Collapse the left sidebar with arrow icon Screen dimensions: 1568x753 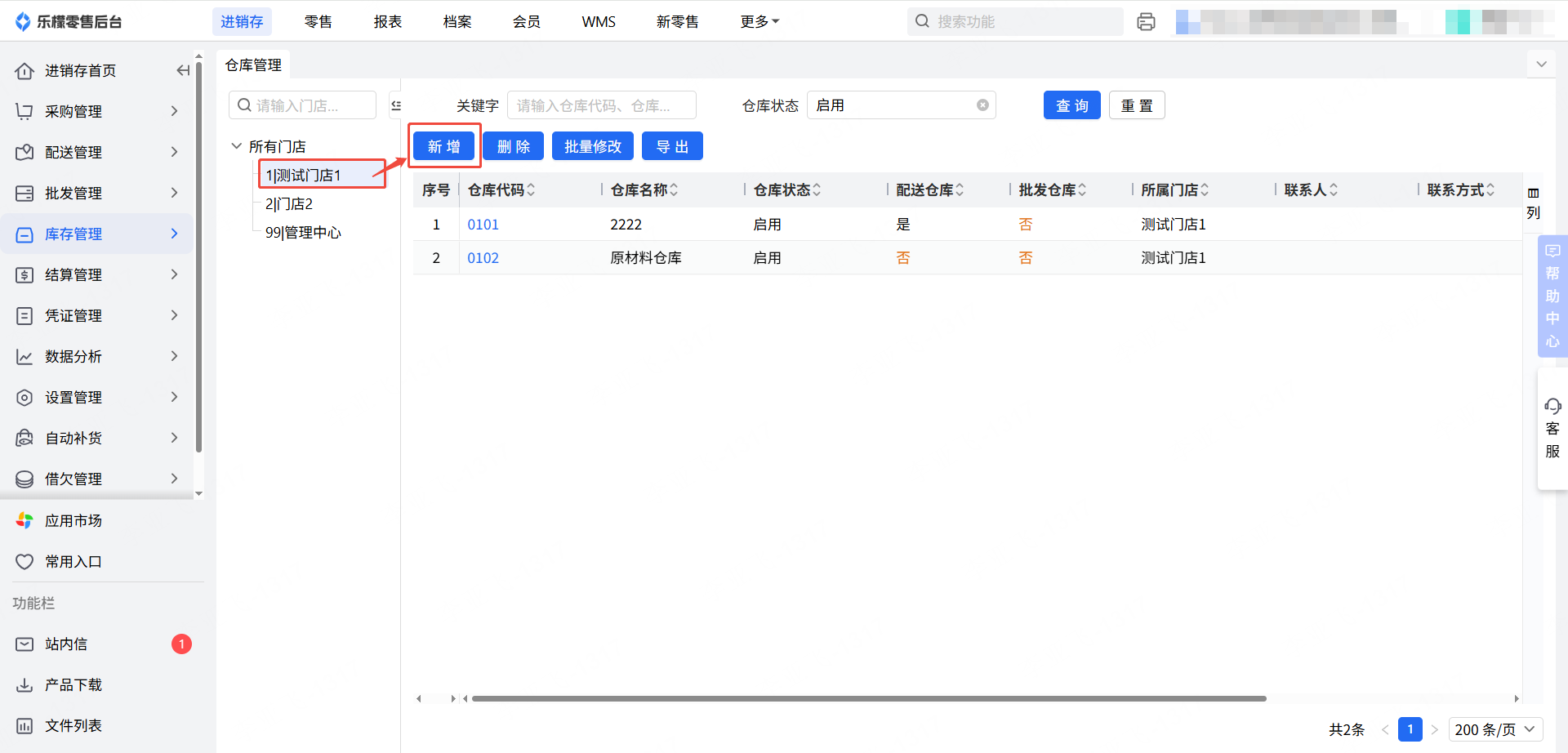(x=183, y=71)
